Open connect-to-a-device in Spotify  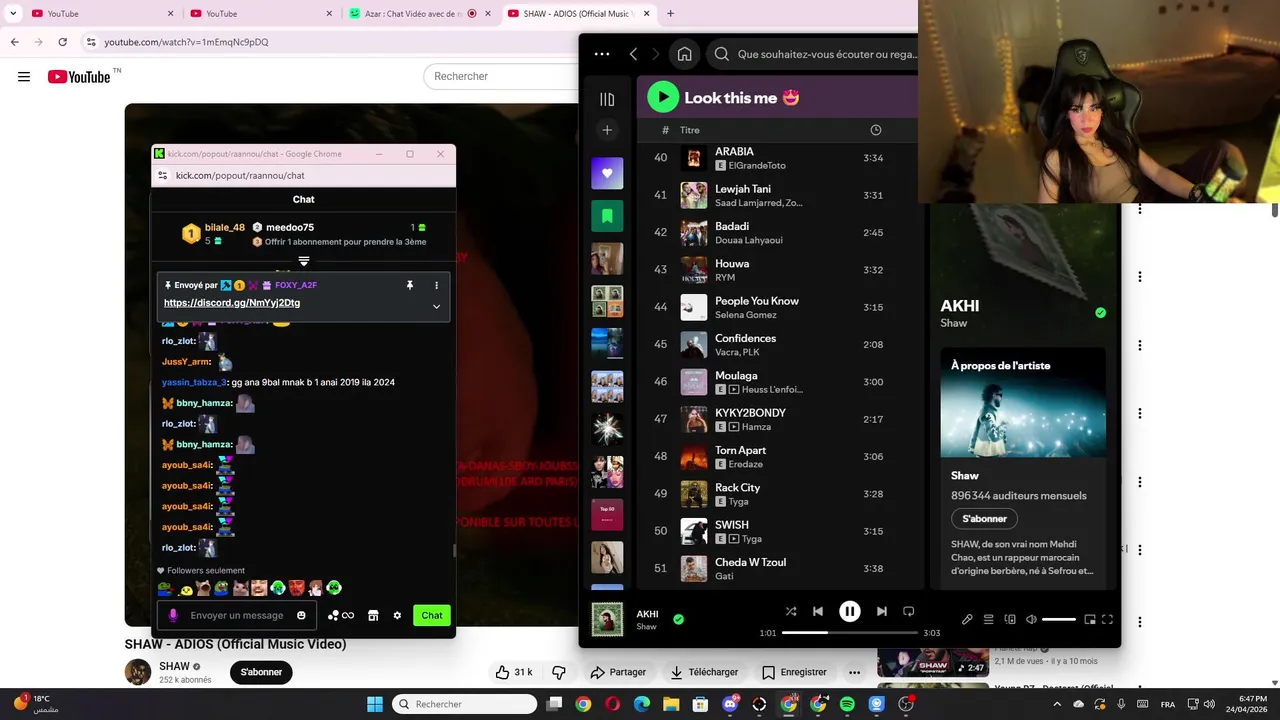pos(1010,619)
